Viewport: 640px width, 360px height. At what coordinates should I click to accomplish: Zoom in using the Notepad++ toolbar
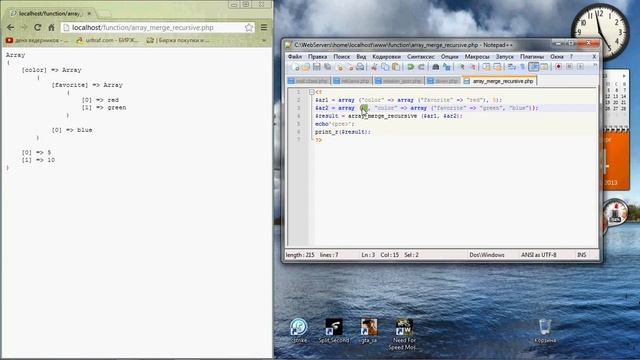462,67
